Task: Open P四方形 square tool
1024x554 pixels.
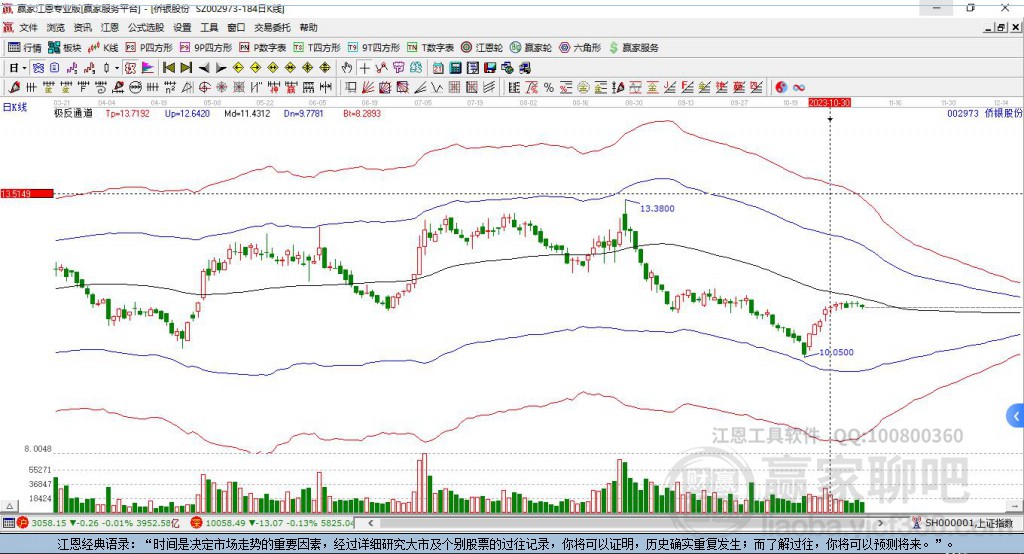Action: [x=149, y=48]
